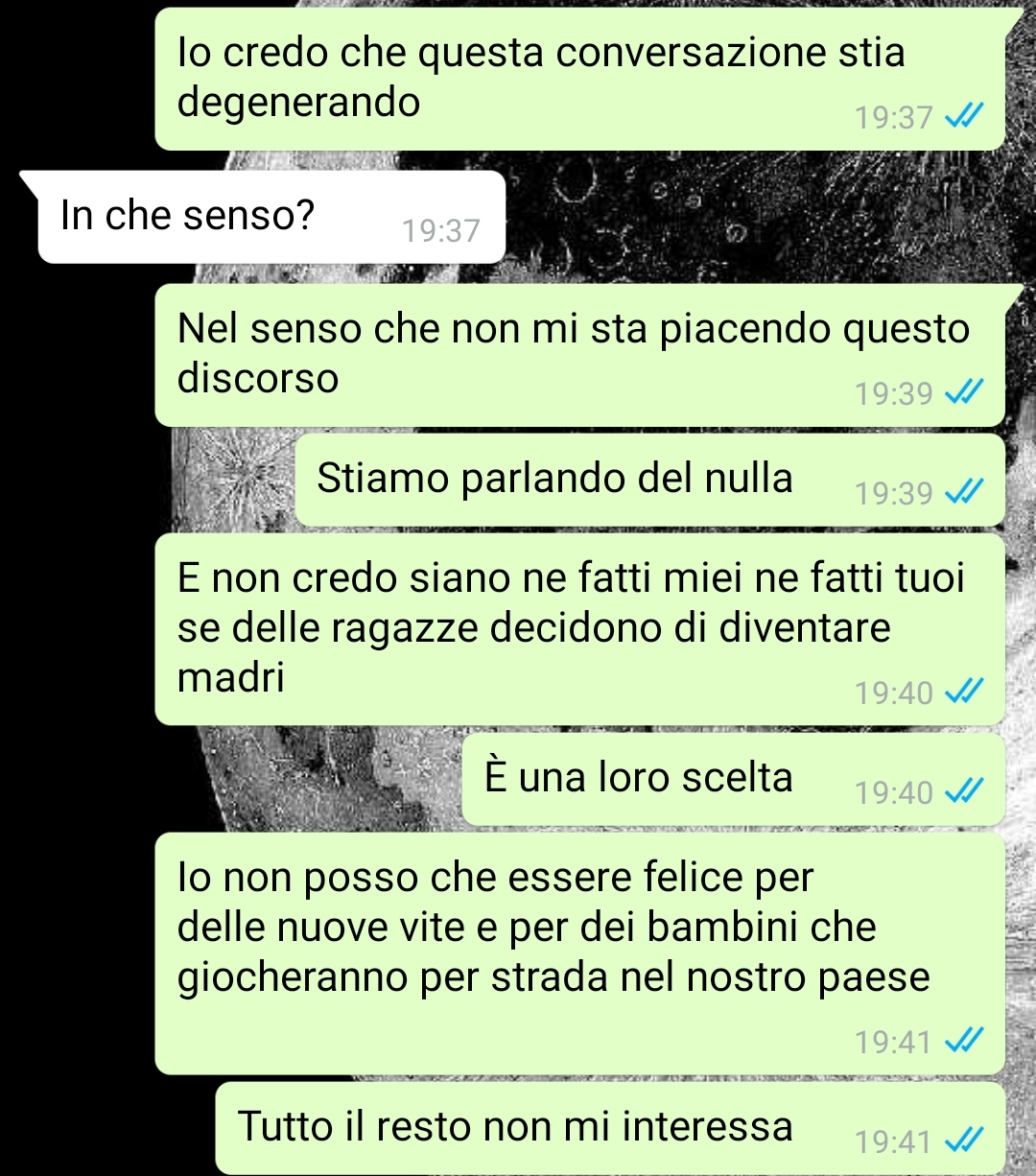Select message about 'ne fatti miei ne fatti tuoi'

(x=579, y=629)
